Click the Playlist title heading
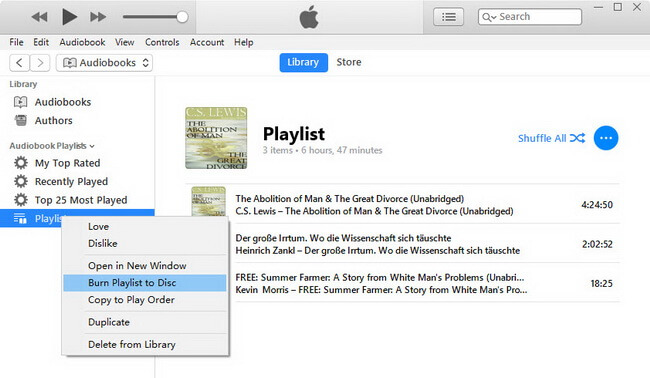Screen dimensions: 650x378 (x=294, y=134)
